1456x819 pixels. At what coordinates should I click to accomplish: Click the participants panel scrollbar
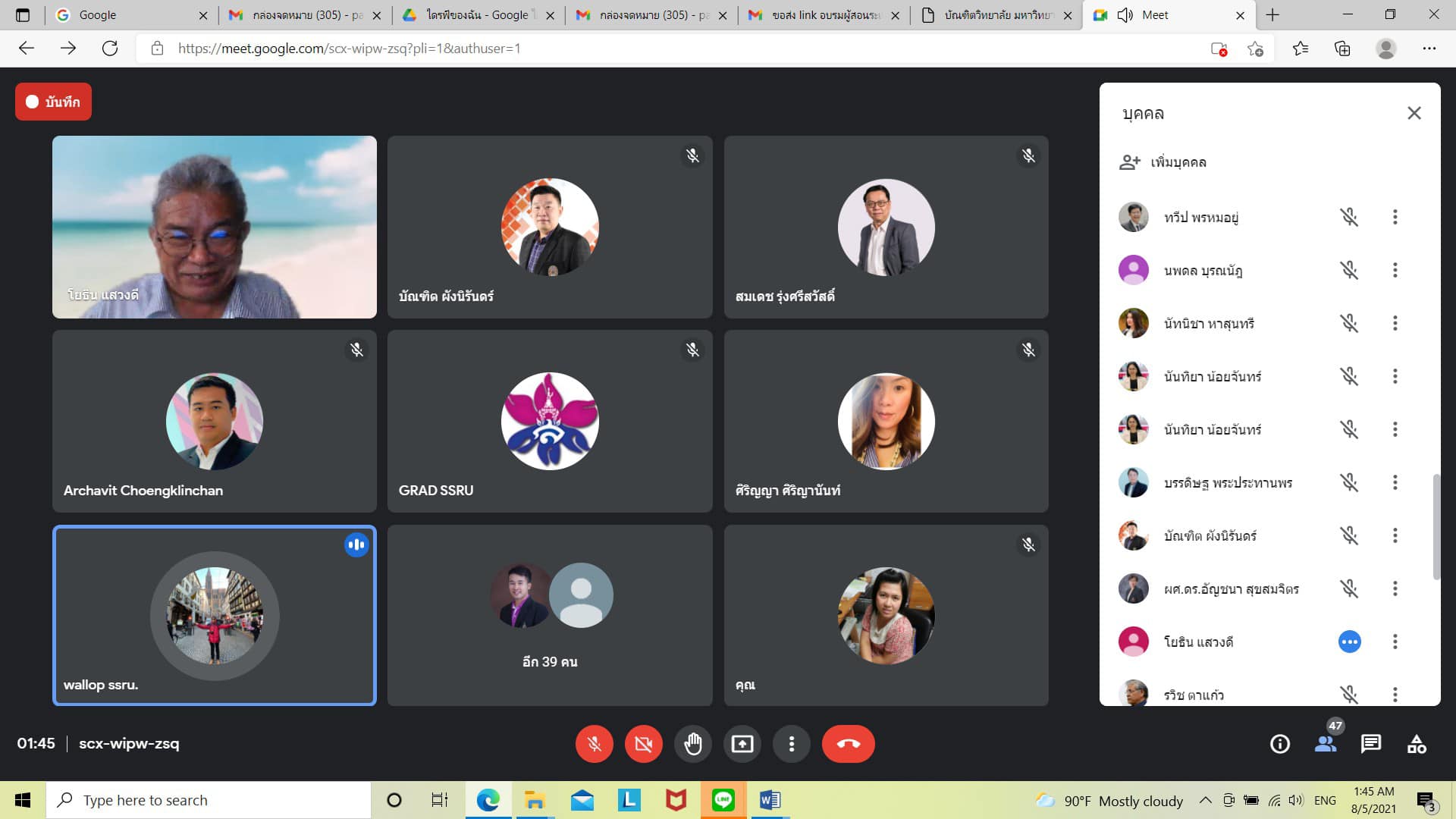pos(1435,527)
